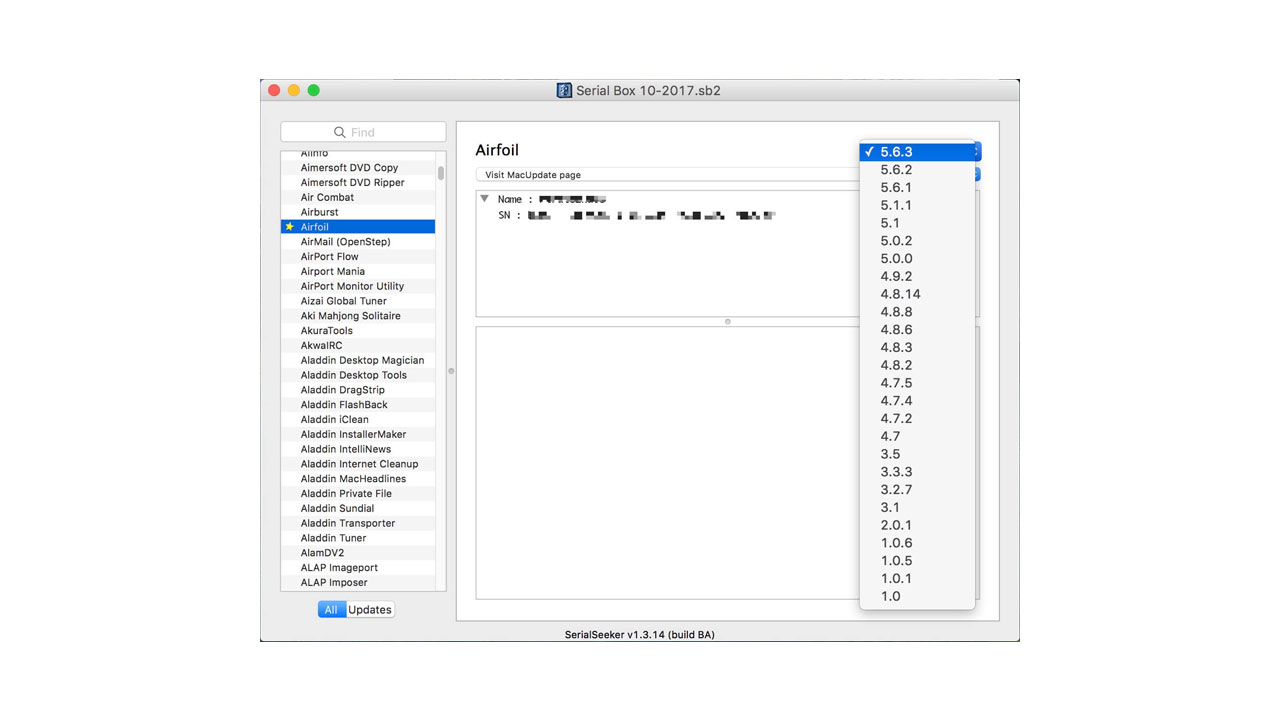
Task: Pick version 3.3.3
Action: [x=917, y=472]
